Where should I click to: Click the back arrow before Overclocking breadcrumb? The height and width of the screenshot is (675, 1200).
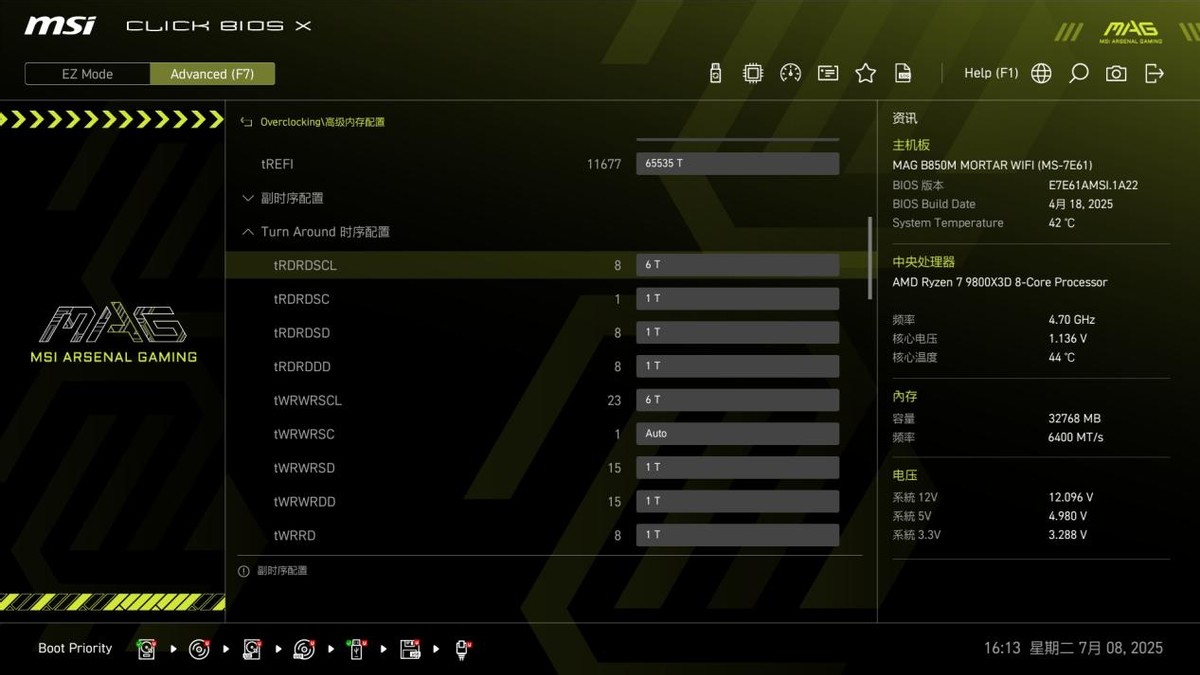pos(247,122)
